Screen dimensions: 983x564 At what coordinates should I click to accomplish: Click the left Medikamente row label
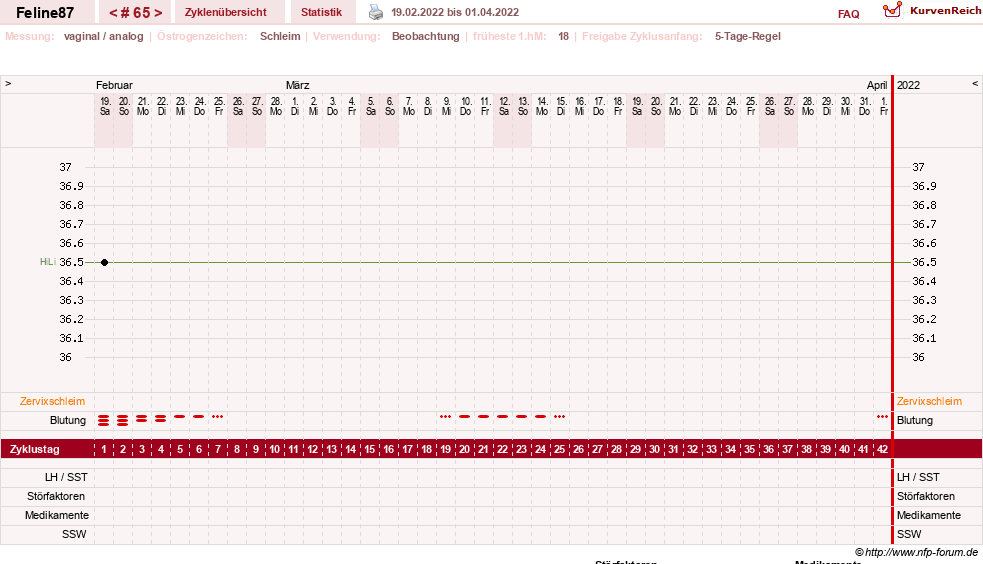[57, 515]
